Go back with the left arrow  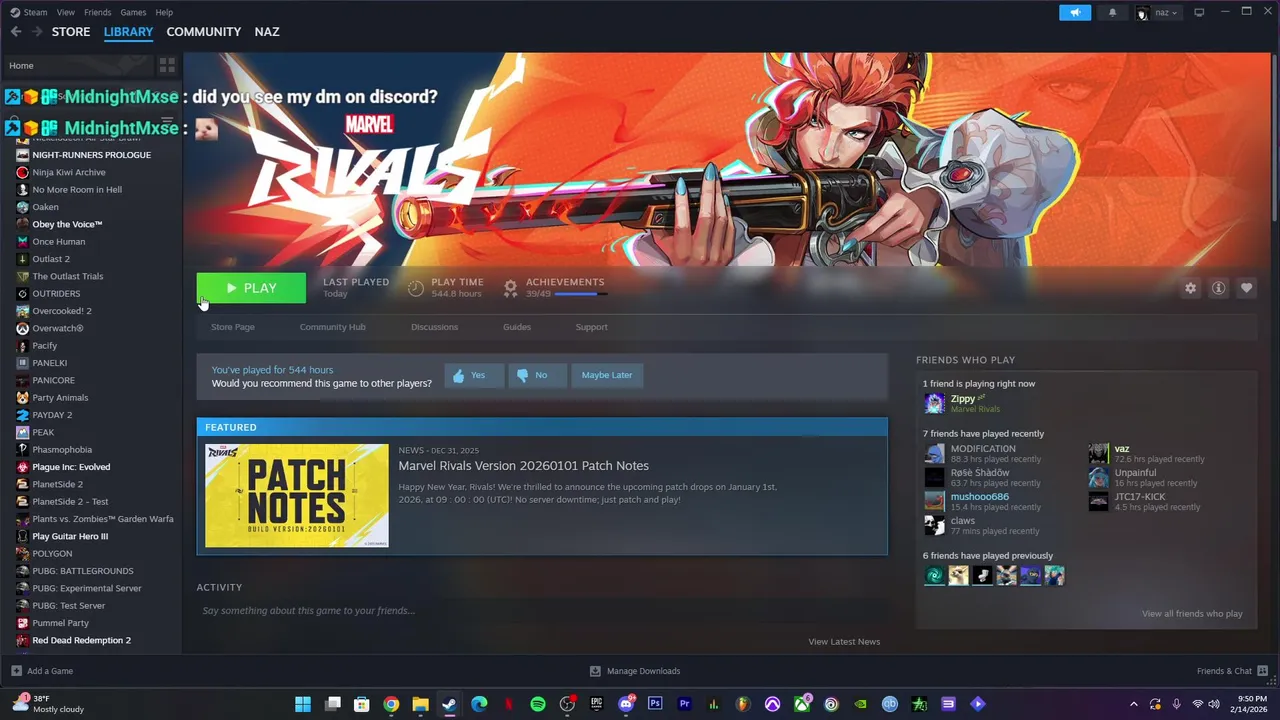tap(16, 32)
